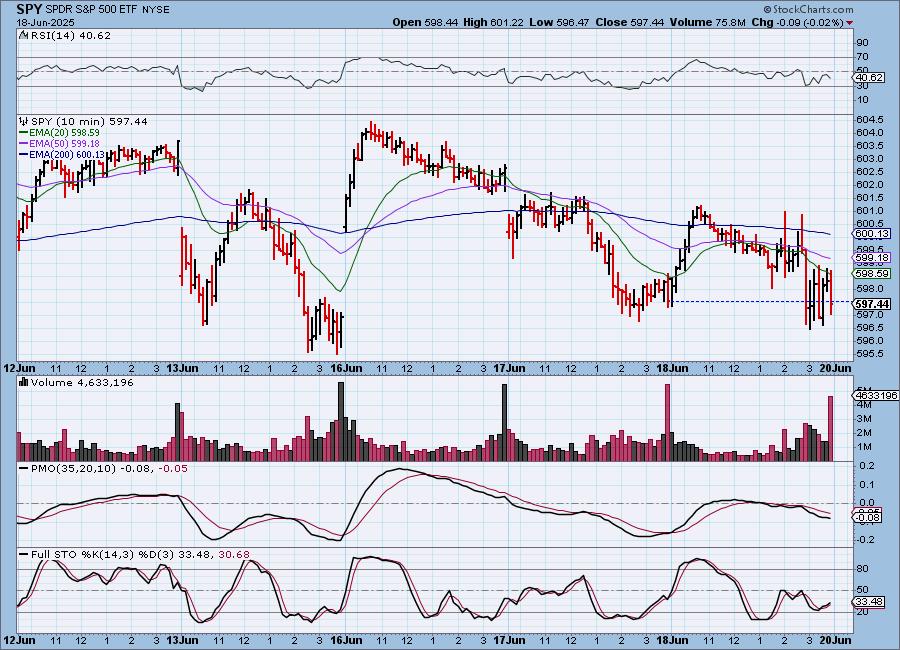This screenshot has height=650, width=900.
Task: Click the RSI indicator icon beside RSI(14)
Action: point(23,35)
